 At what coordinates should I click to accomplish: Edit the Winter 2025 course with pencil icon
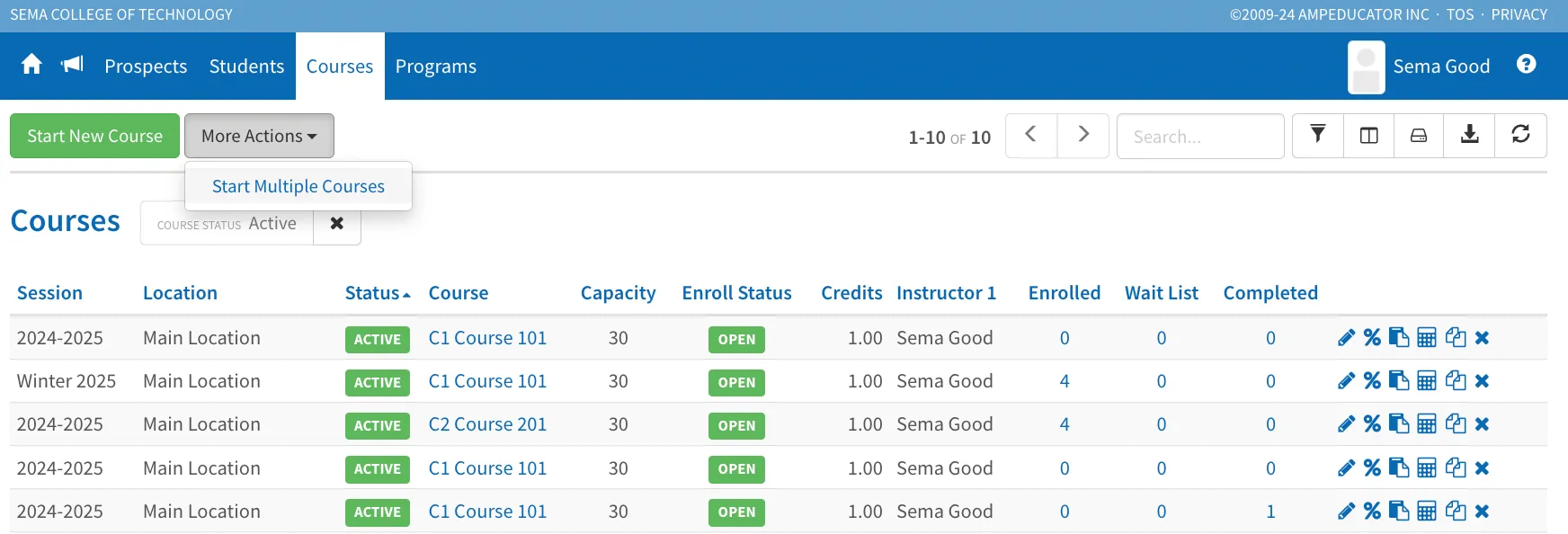point(1346,381)
